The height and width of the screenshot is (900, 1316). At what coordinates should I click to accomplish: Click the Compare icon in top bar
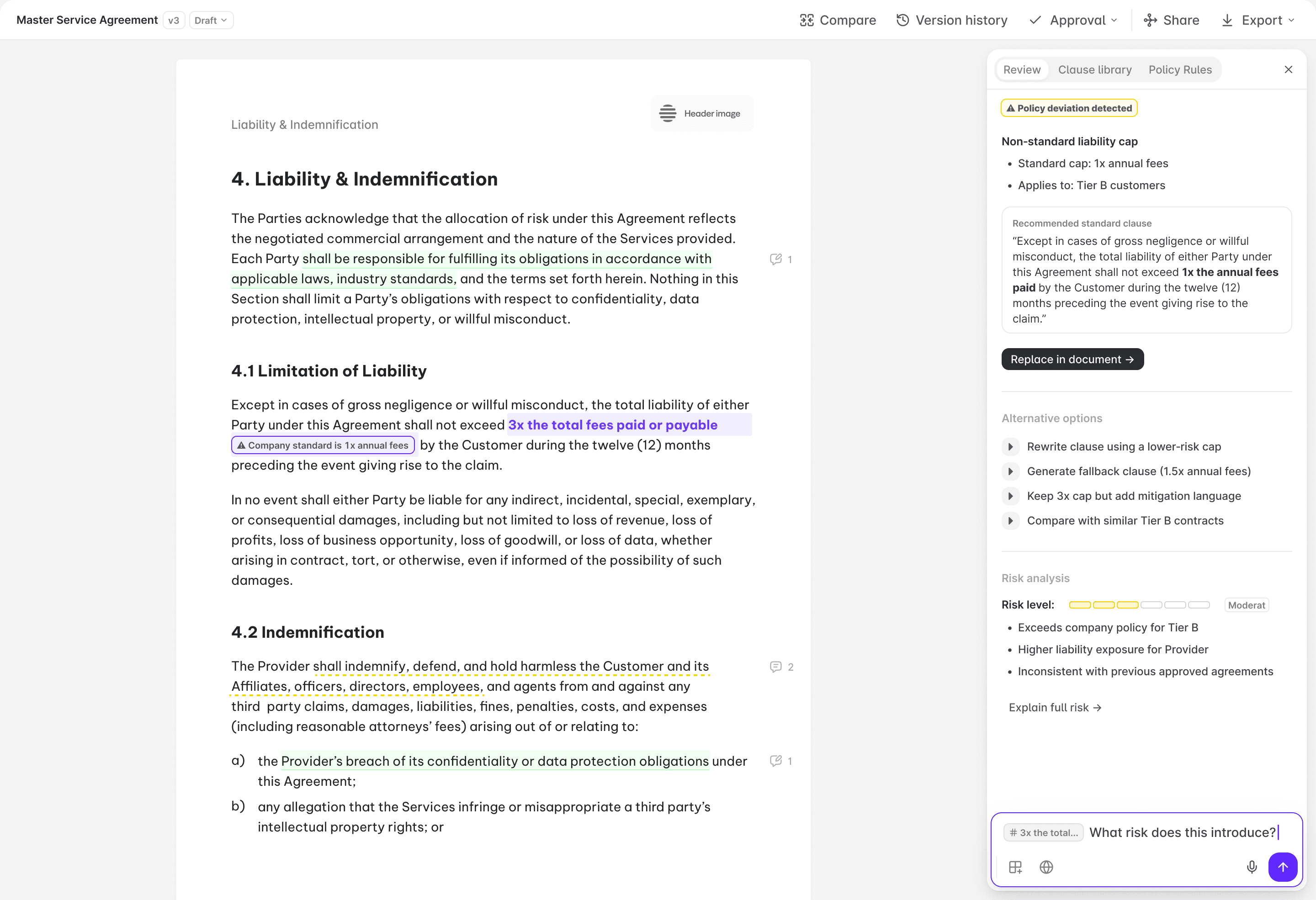(x=807, y=21)
